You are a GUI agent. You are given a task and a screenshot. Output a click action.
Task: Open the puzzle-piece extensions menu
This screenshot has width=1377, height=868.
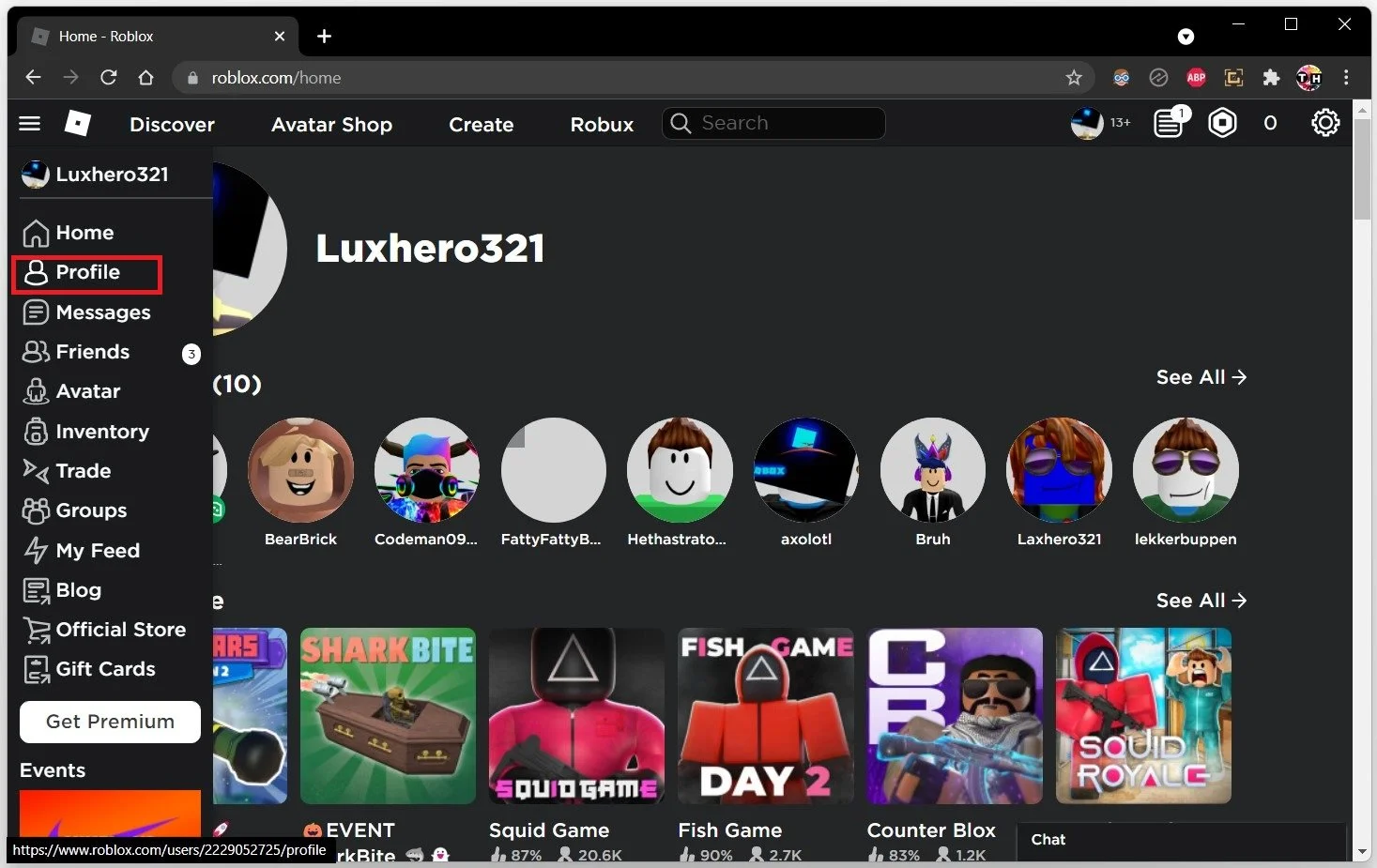click(x=1271, y=77)
